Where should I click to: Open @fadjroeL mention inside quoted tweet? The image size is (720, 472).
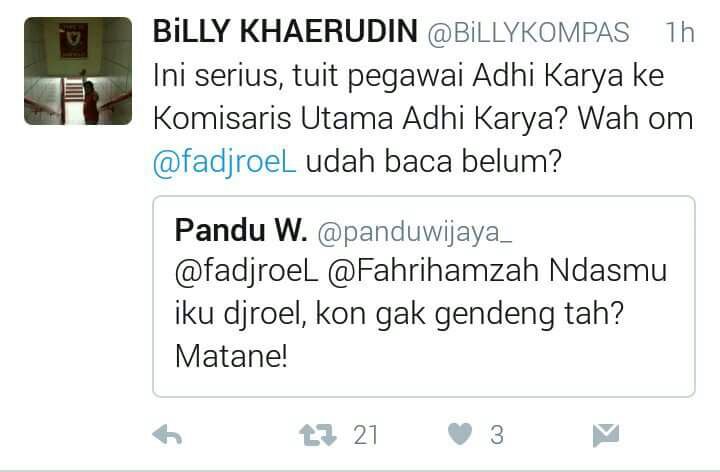point(247,271)
